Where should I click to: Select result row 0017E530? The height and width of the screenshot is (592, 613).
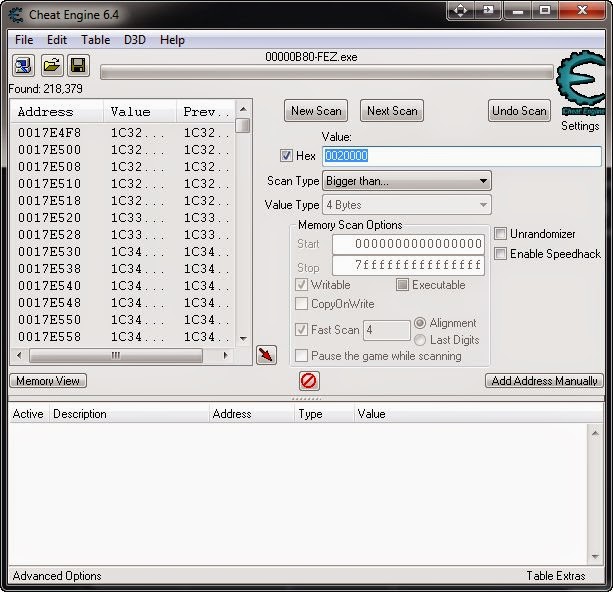pyautogui.click(x=124, y=251)
